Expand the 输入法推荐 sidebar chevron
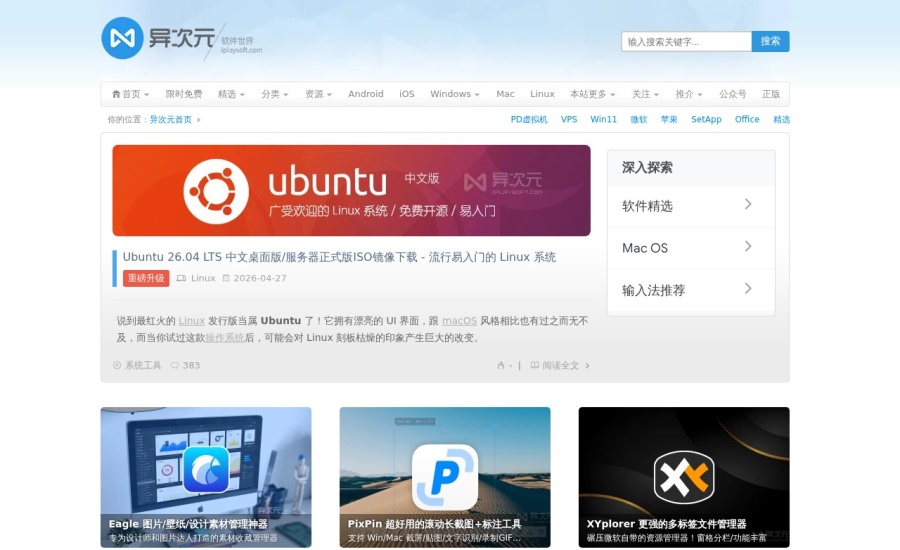Image resolution: width=900 pixels, height=550 pixels. click(748, 288)
